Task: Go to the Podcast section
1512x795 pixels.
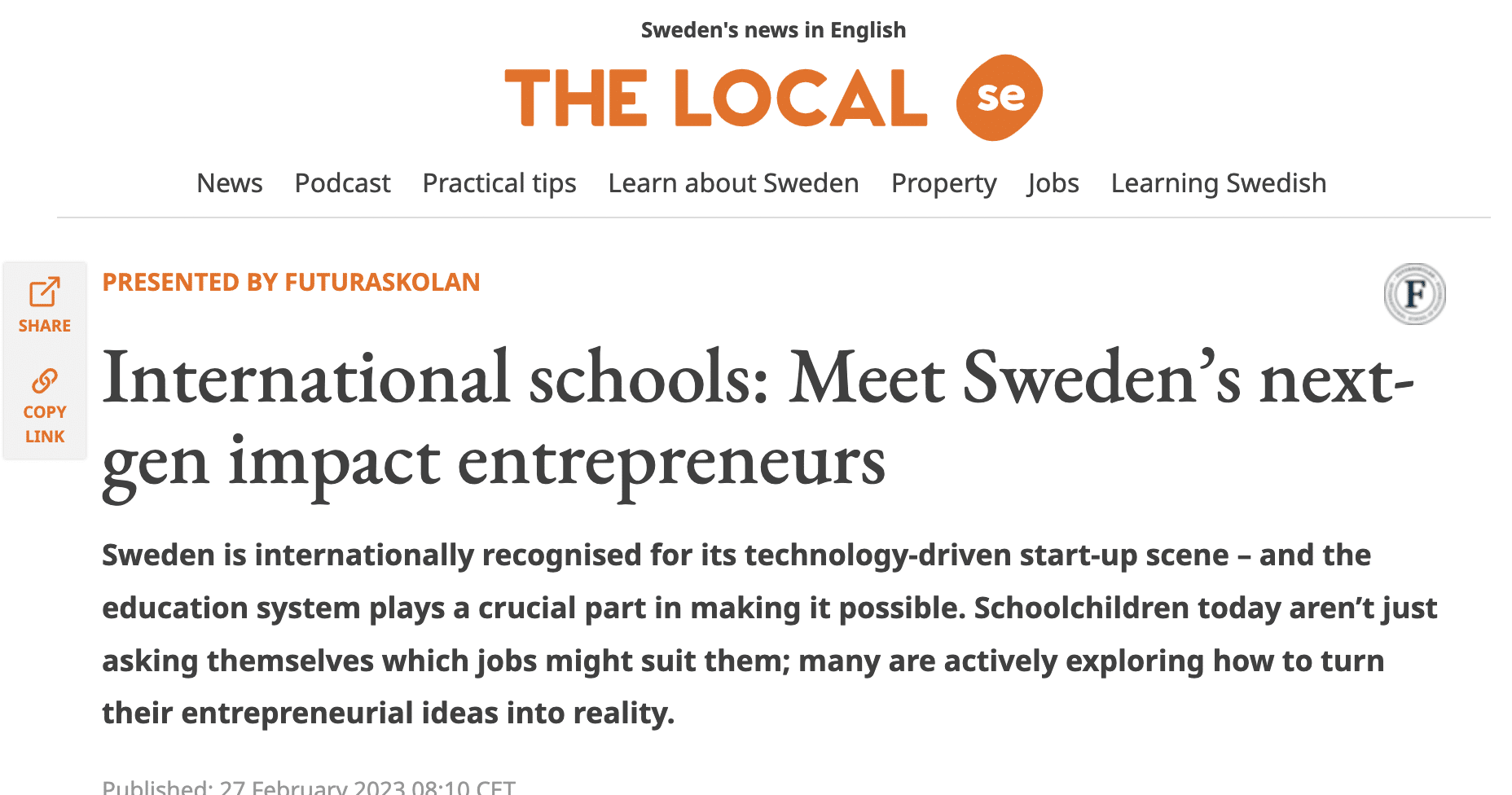Action: coord(342,183)
